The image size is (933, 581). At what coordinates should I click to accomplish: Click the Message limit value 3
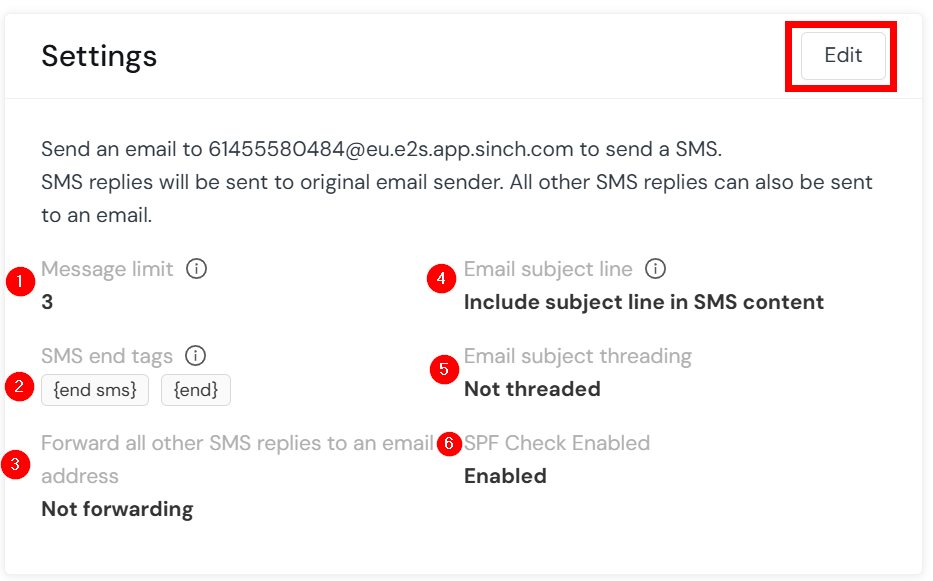47,302
